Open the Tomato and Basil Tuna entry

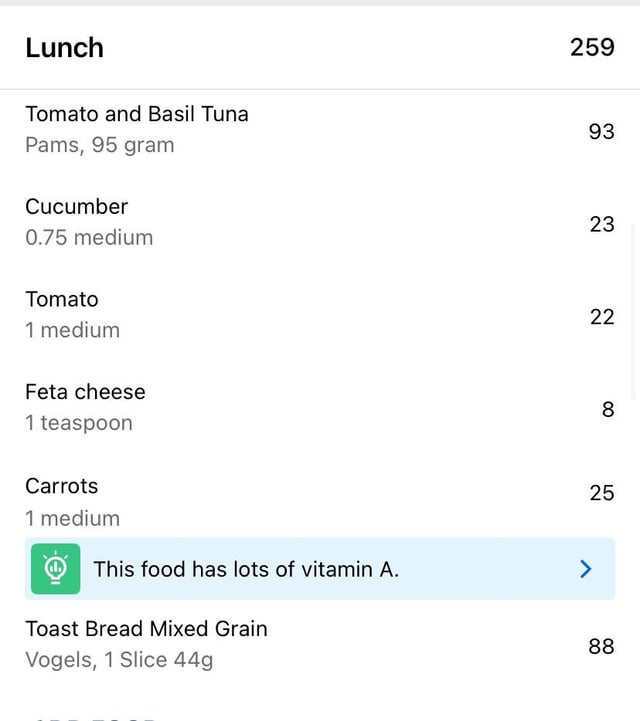[320, 130]
